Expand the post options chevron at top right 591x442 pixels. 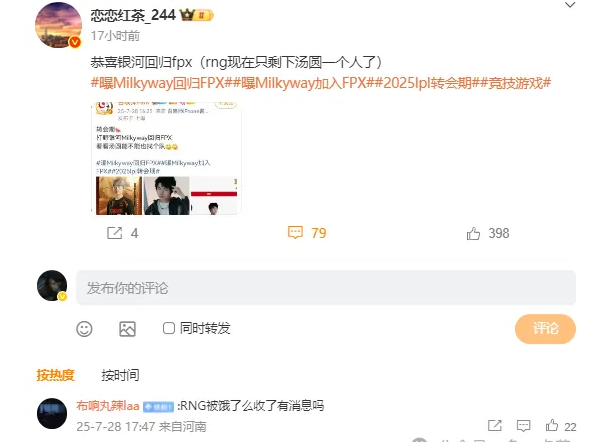(x=570, y=5)
